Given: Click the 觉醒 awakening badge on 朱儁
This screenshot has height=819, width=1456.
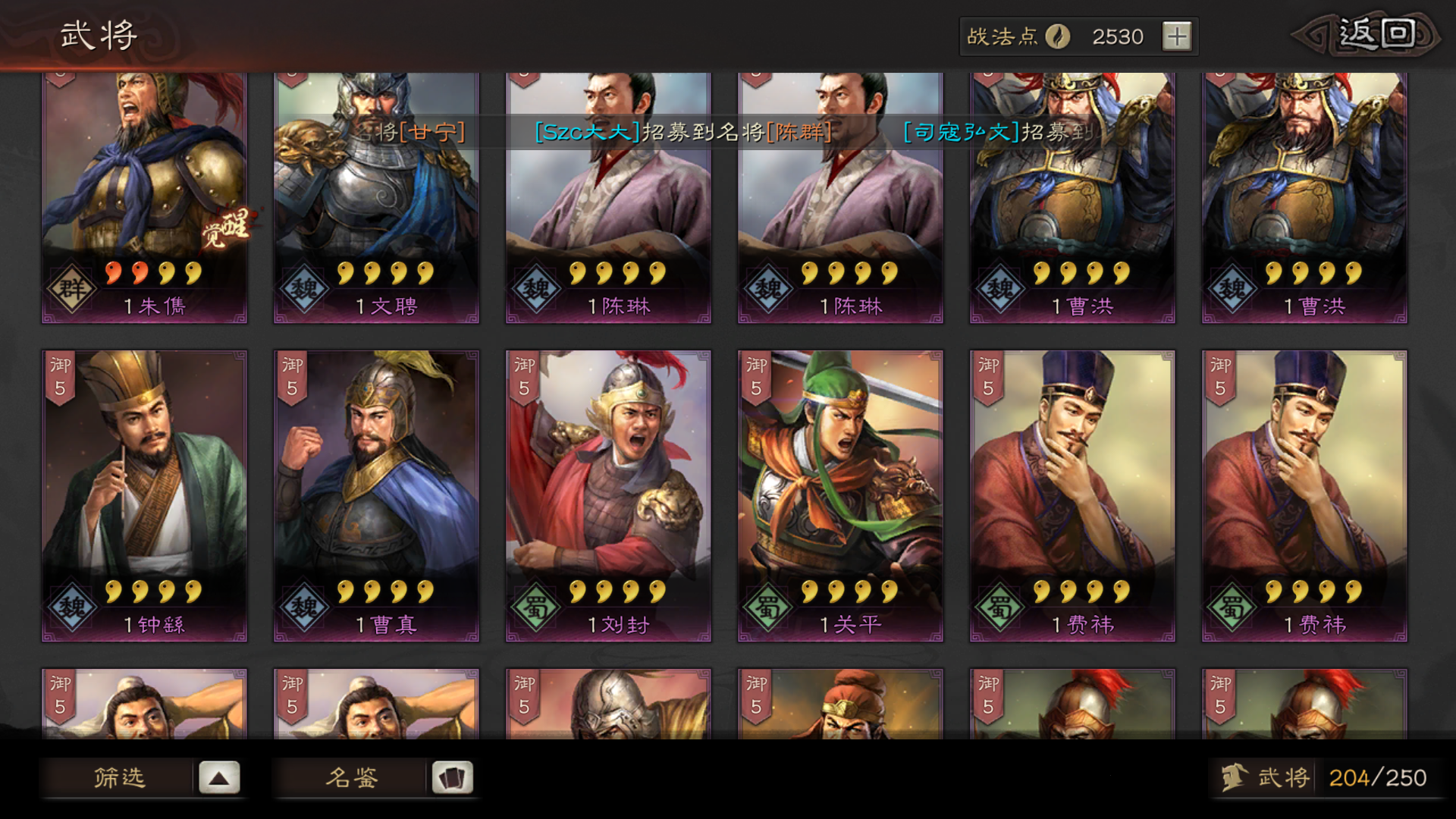Looking at the screenshot, I should 226,228.
